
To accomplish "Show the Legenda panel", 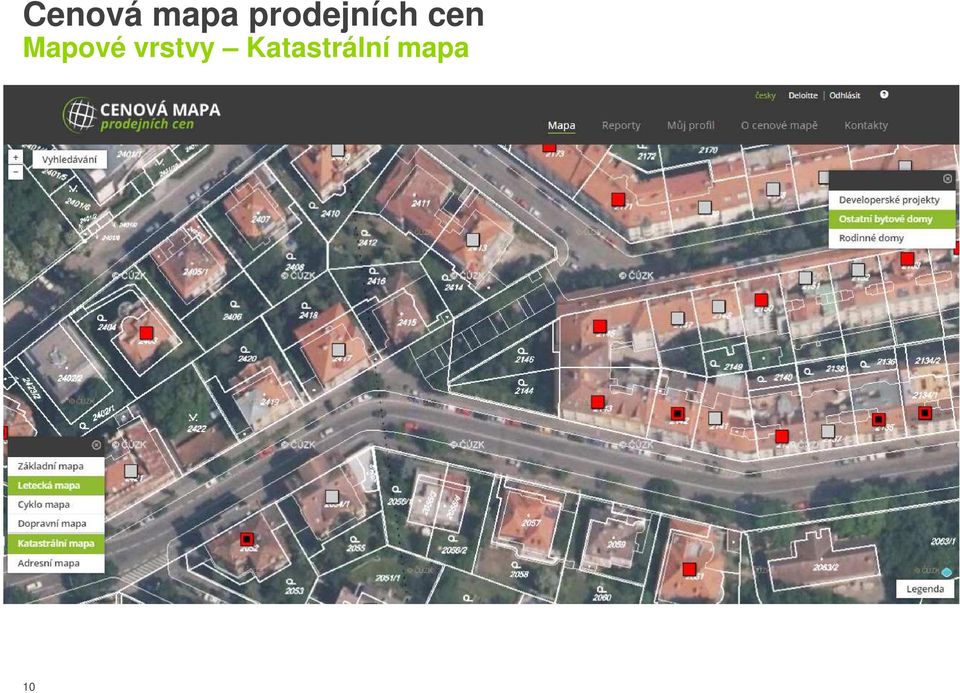I will point(925,589).
